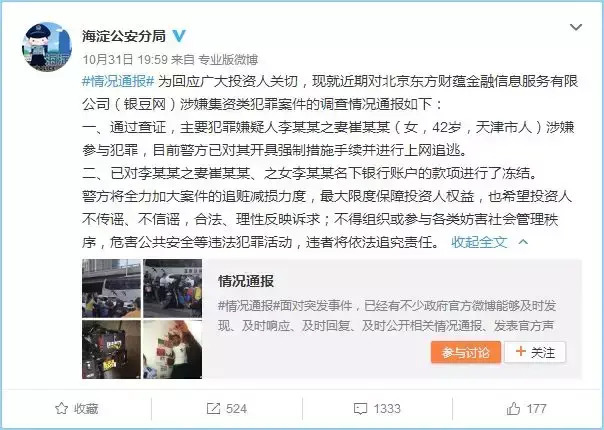Click the repost share icon
Image resolution: width=604 pixels, height=430 pixels.
coord(213,408)
